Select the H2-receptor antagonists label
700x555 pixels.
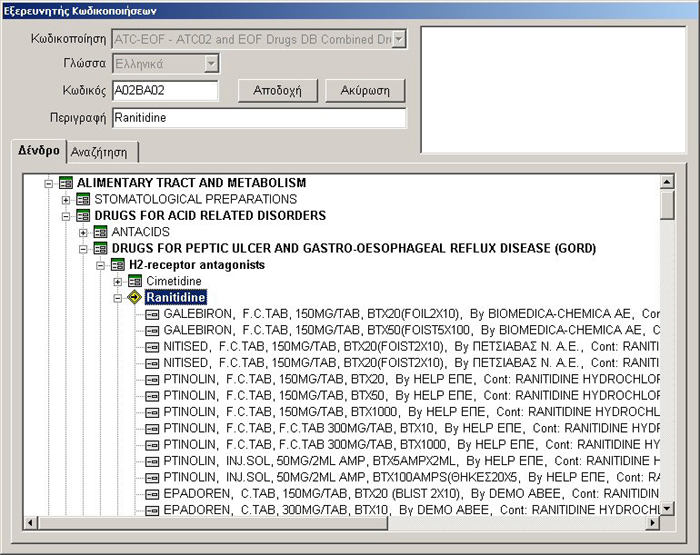point(197,265)
